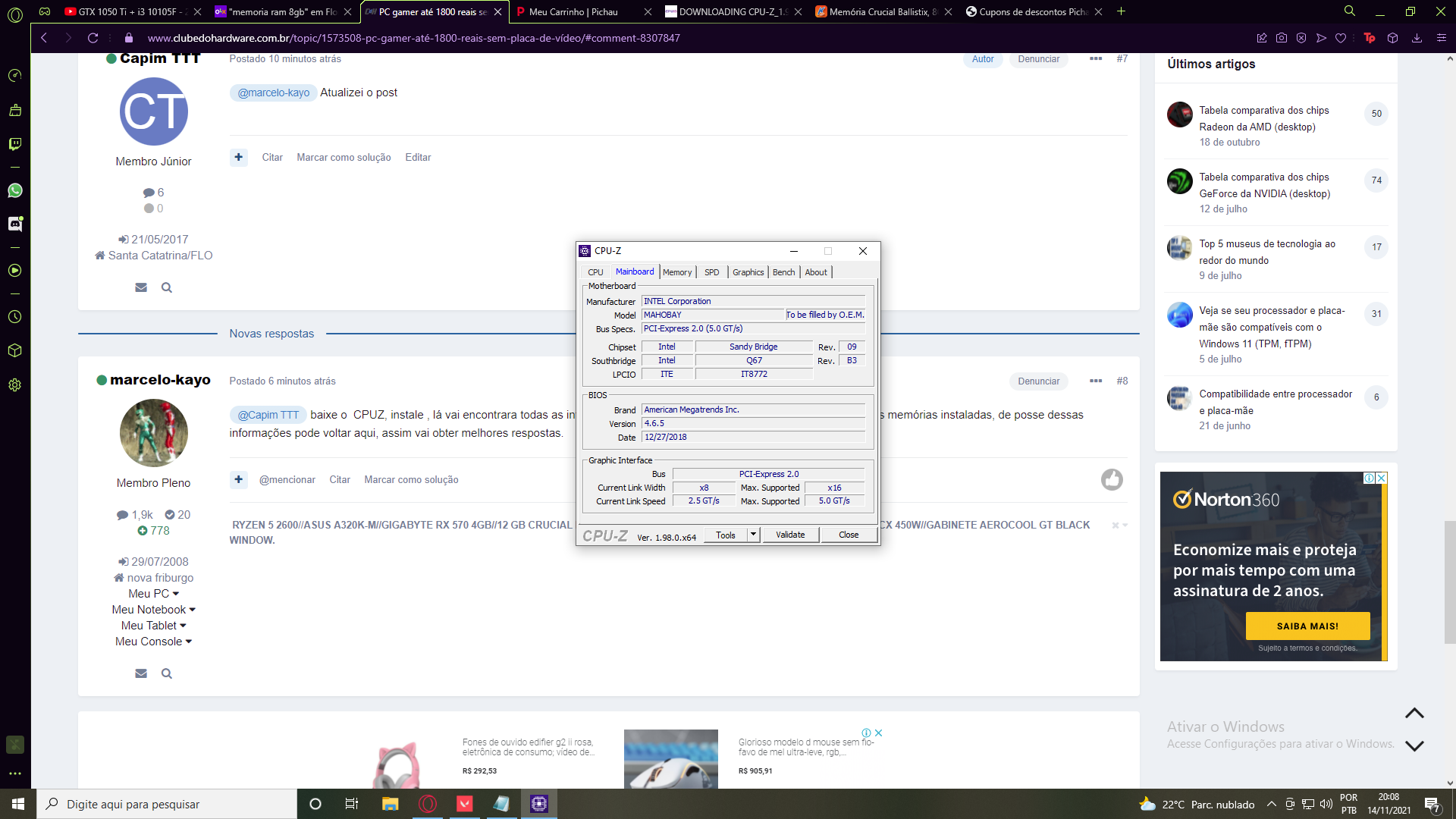Open File Explorer from the taskbar
The width and height of the screenshot is (1456, 819).
(390, 804)
